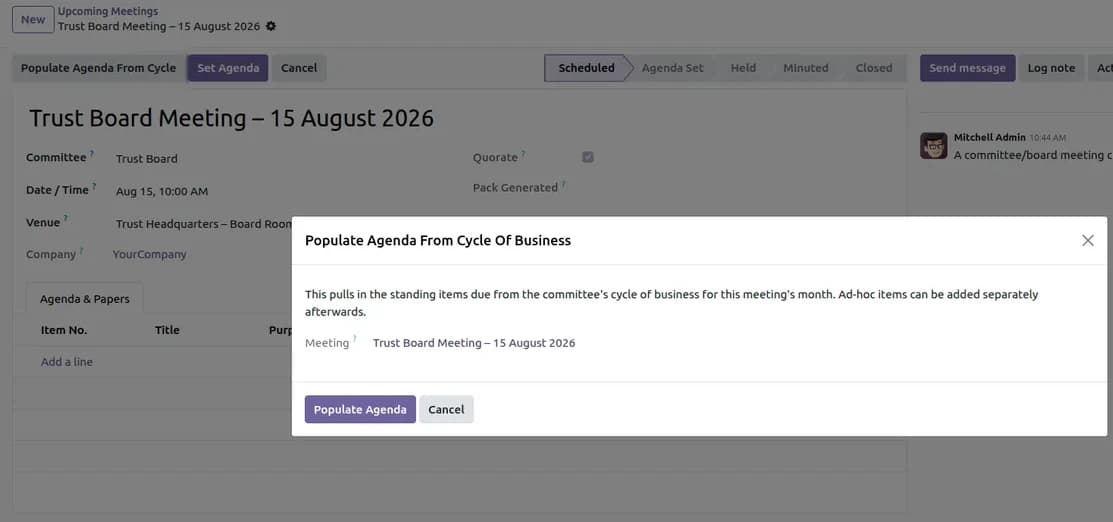Click the help mark next to Committee
The width and height of the screenshot is (1113, 522).
point(92,154)
